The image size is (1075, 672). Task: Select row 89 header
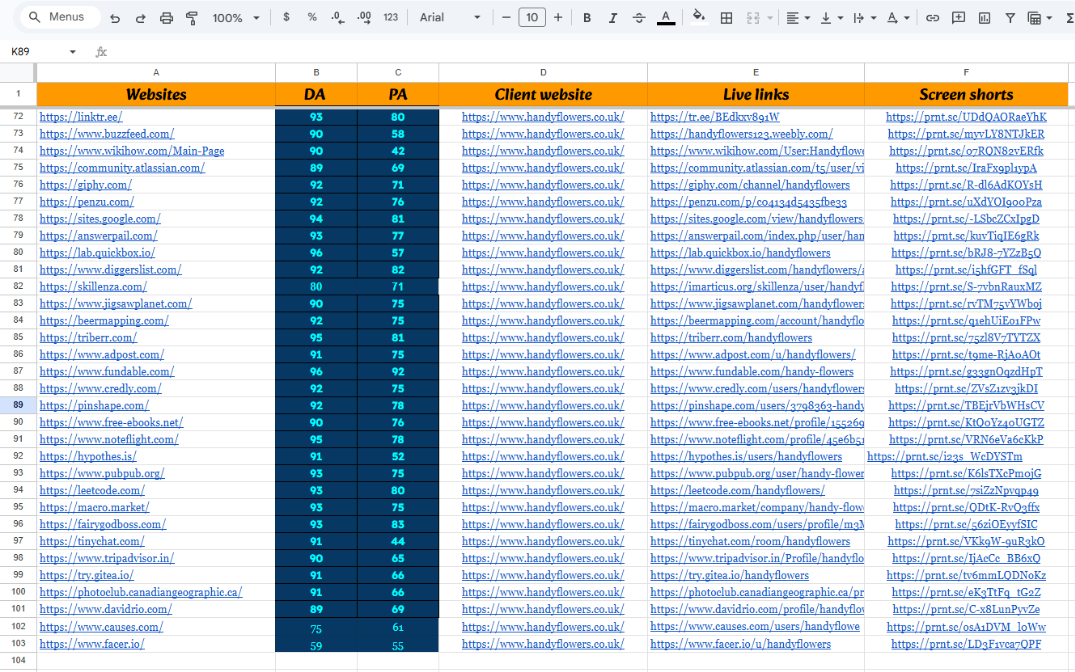pyautogui.click(x=18, y=405)
